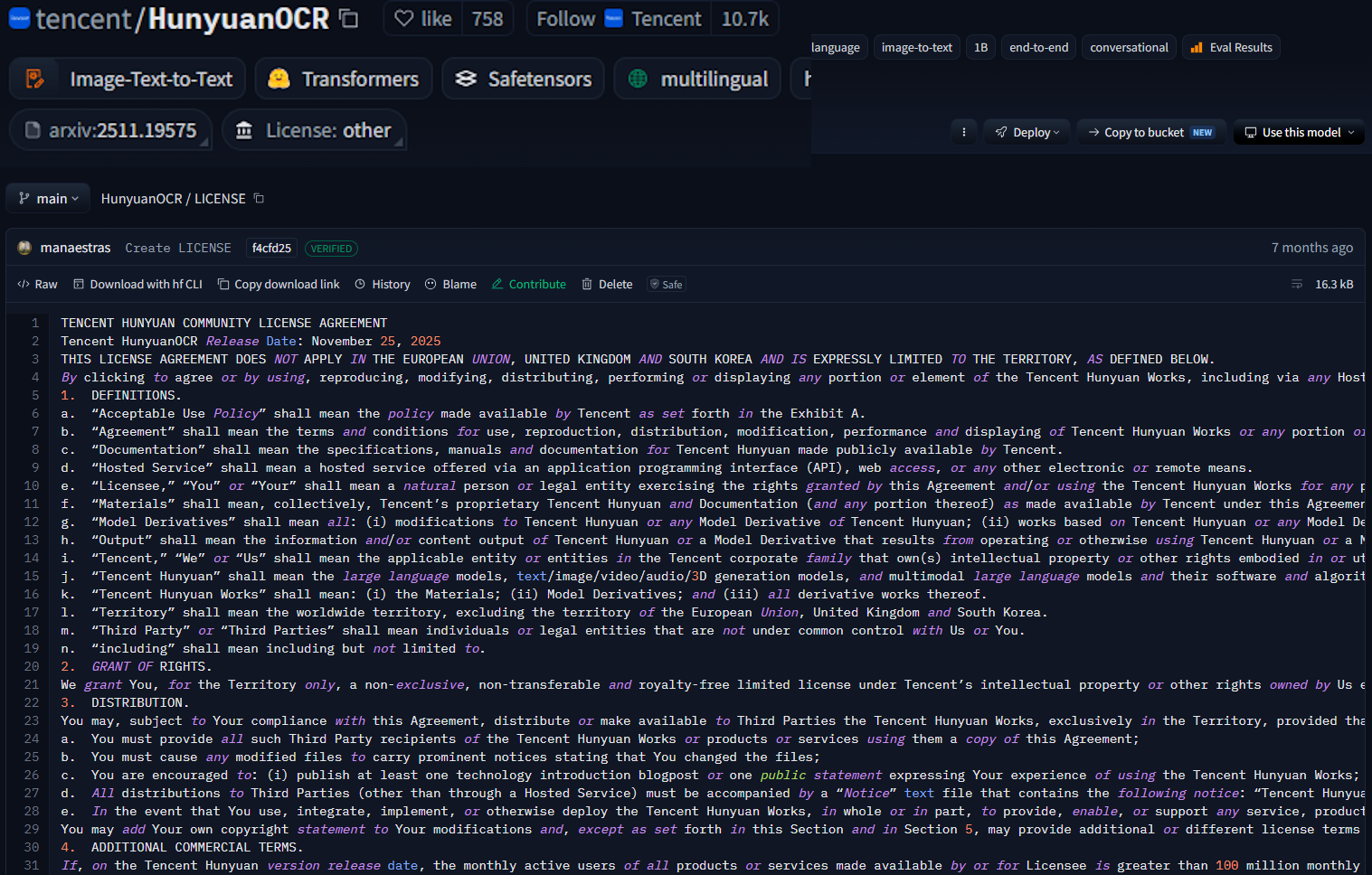Open commit hash f4cfd25

click(x=271, y=248)
